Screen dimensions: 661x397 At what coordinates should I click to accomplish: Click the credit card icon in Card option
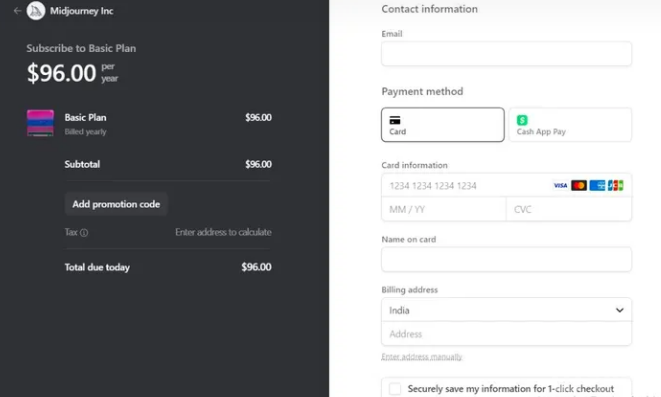click(x=395, y=121)
